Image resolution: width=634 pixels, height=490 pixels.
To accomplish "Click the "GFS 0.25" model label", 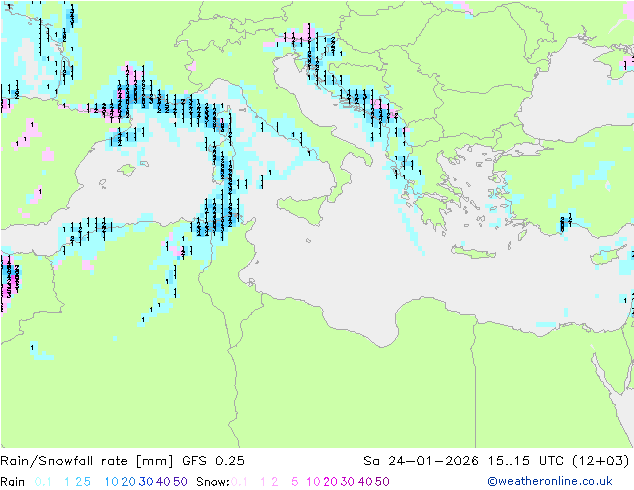I will (x=213, y=461).
